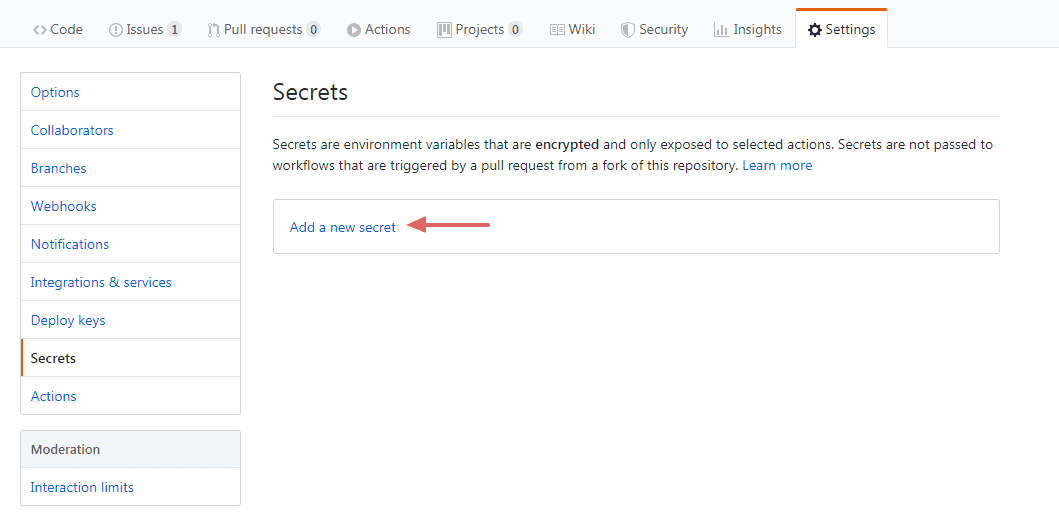Click the Security shield icon

[628, 30]
